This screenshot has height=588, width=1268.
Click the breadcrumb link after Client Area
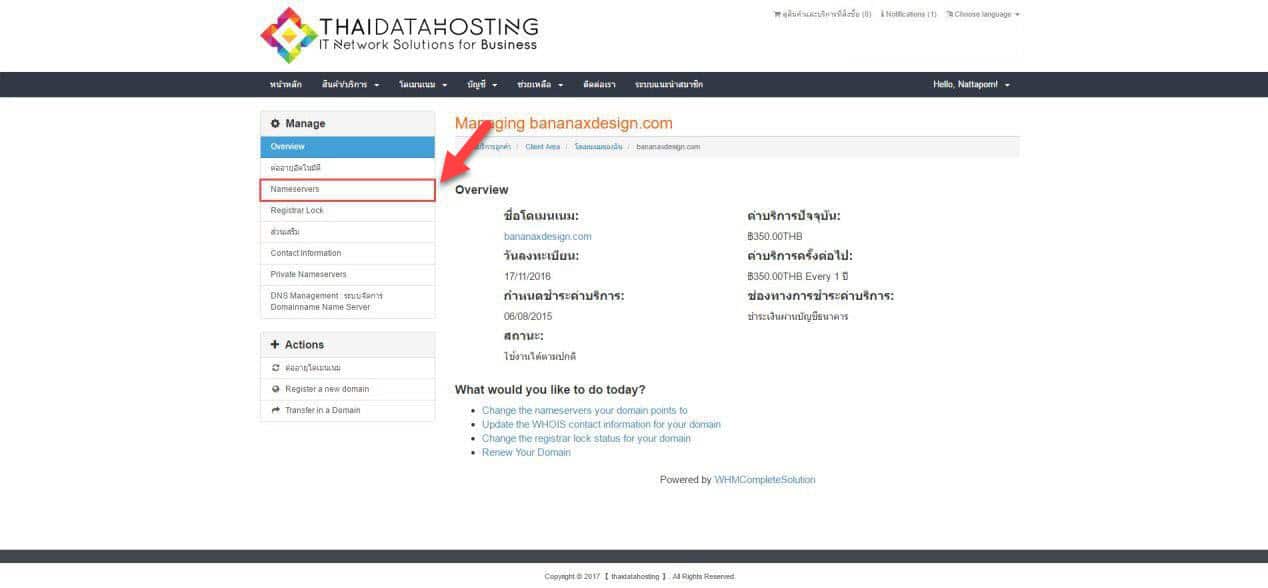click(x=598, y=147)
